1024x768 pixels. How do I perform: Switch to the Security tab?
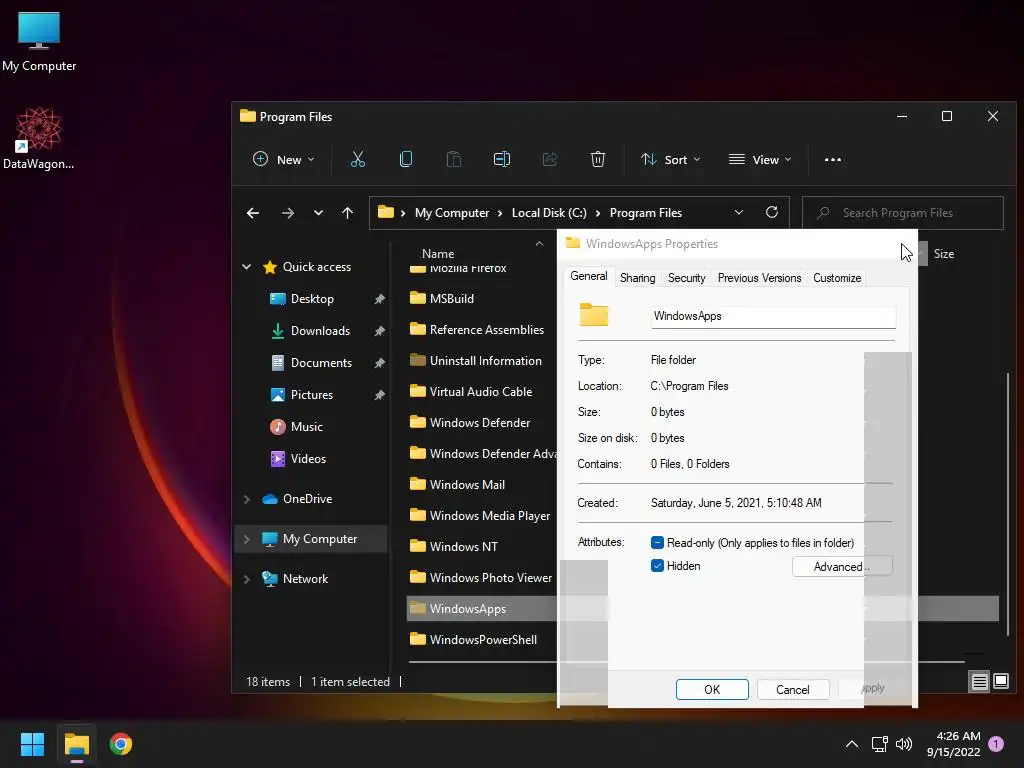pyautogui.click(x=686, y=278)
